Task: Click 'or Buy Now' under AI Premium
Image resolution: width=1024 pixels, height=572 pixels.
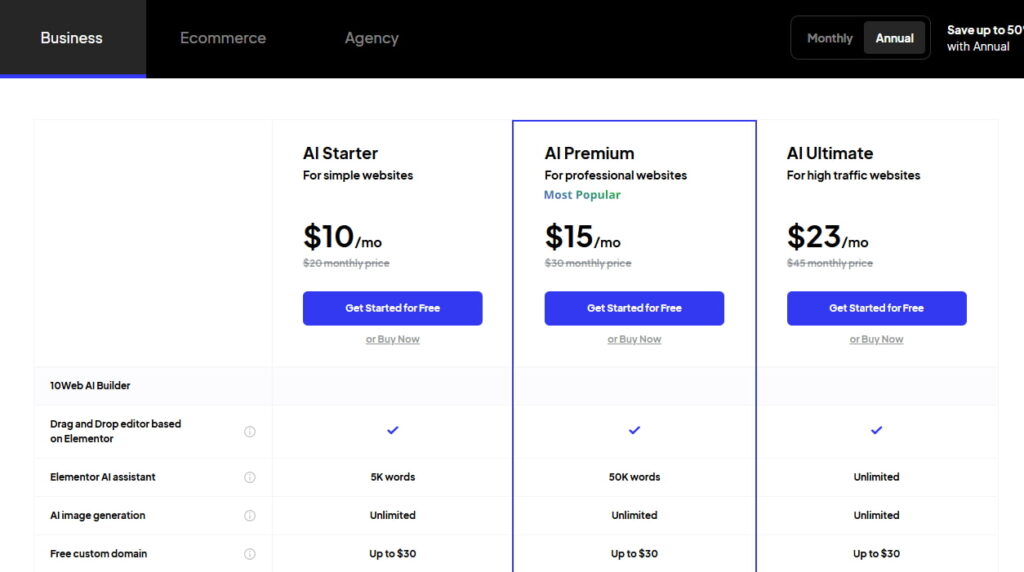Action: pyautogui.click(x=634, y=339)
